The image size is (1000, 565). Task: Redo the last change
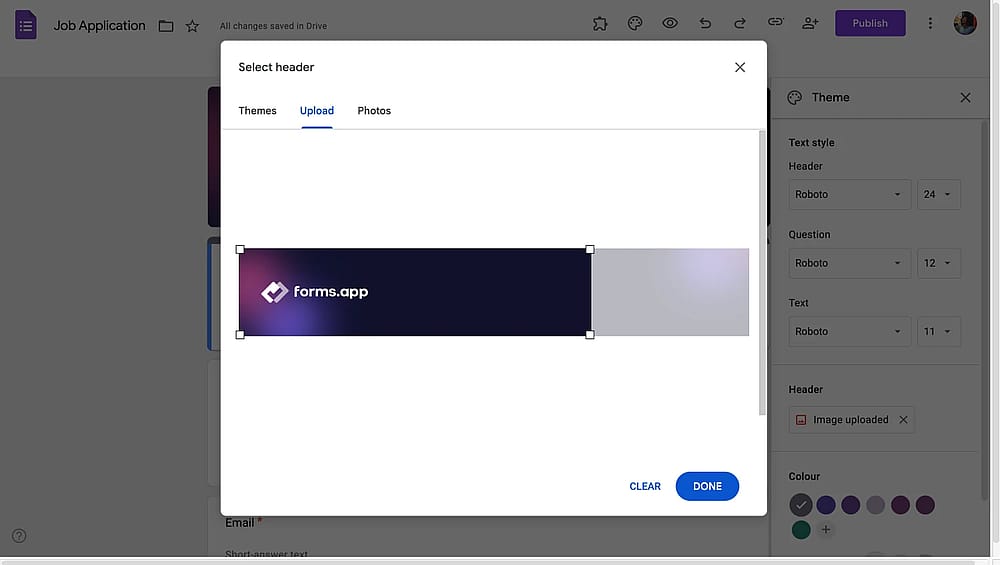point(740,24)
